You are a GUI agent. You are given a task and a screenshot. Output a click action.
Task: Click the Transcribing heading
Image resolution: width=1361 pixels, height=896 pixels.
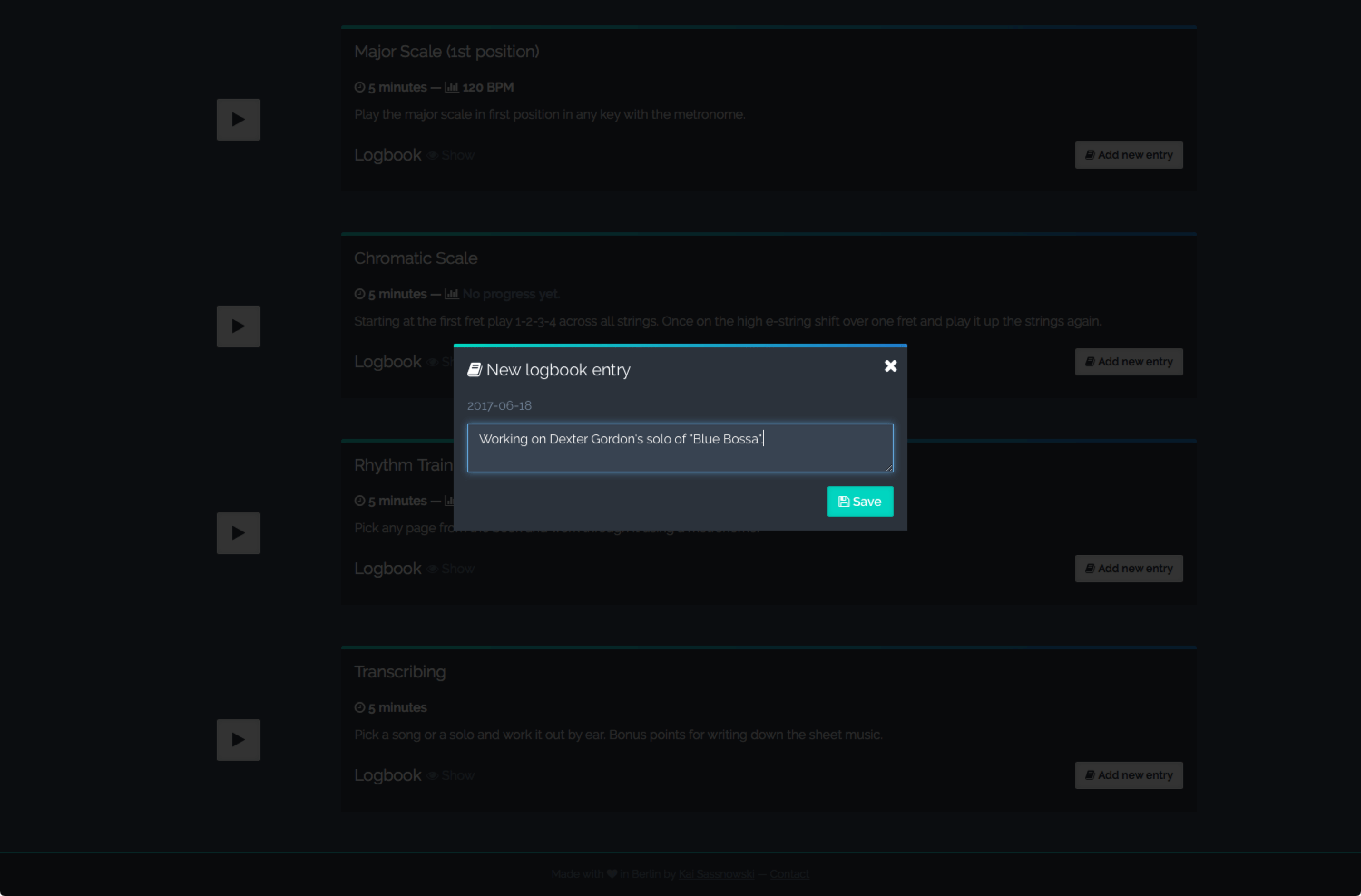click(x=400, y=672)
